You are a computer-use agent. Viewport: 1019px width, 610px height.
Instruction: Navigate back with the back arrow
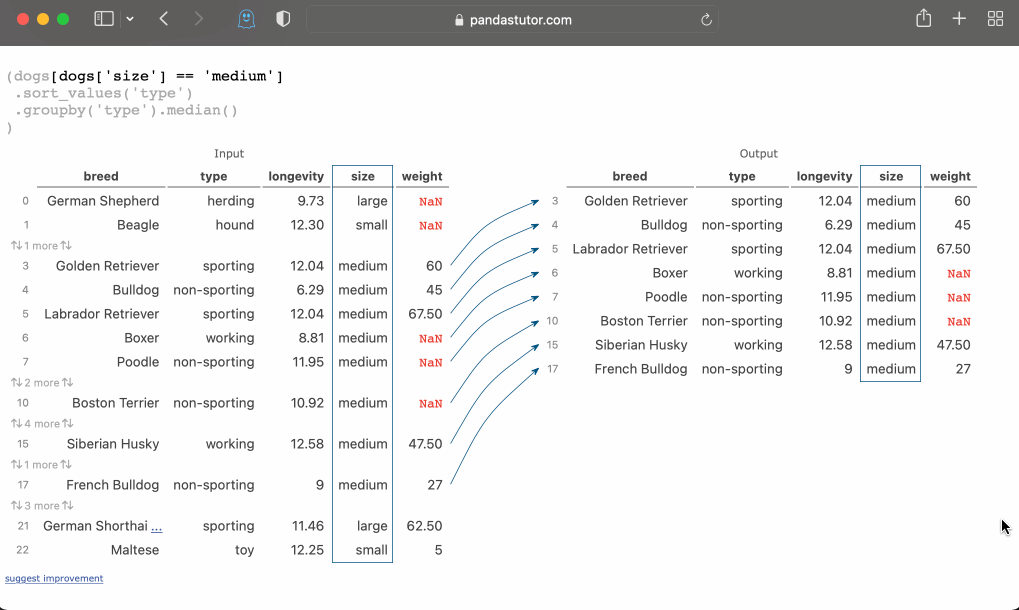tap(166, 18)
